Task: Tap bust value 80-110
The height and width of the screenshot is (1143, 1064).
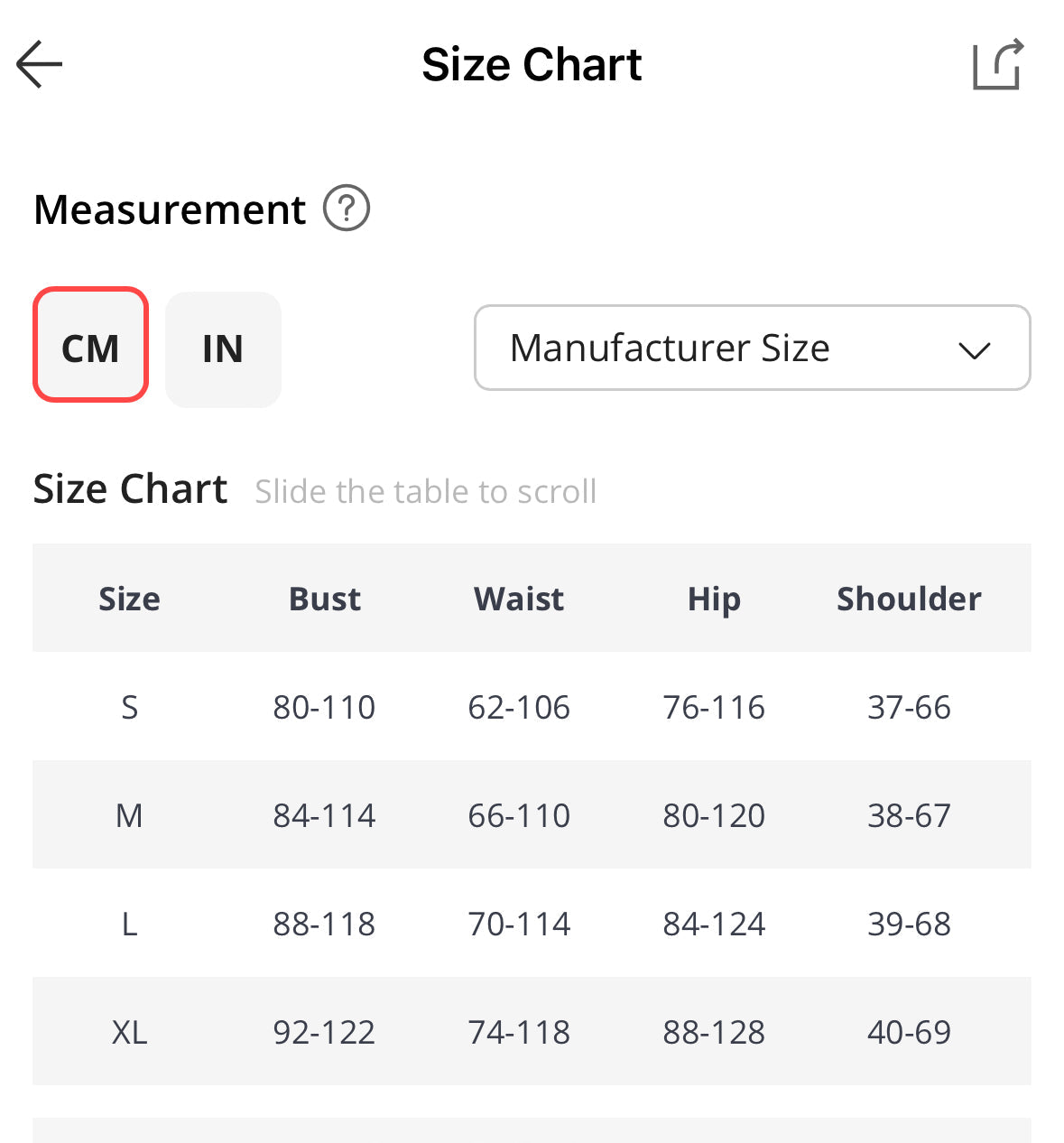Action: pos(324,707)
